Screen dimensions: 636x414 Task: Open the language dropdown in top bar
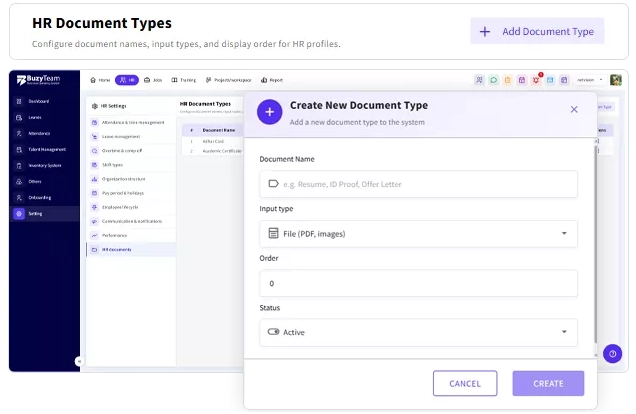589,80
